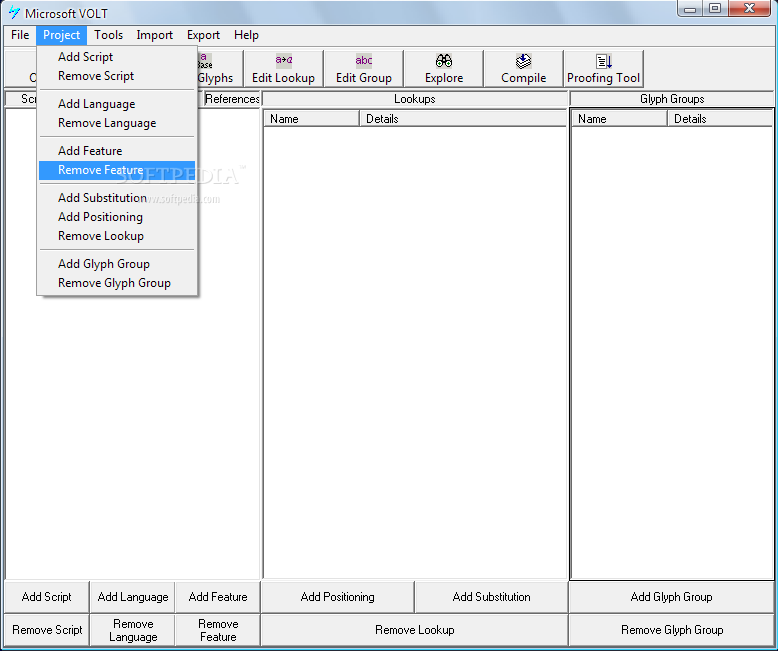
Task: Click the bottom Add Language button
Action: pyautogui.click(x=132, y=597)
